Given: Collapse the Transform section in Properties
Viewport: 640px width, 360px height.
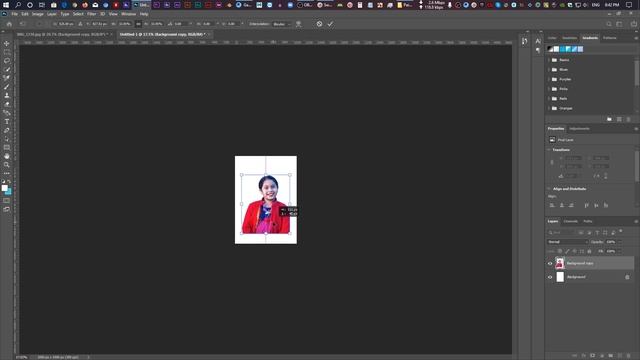Looking at the screenshot, I should tap(549, 150).
